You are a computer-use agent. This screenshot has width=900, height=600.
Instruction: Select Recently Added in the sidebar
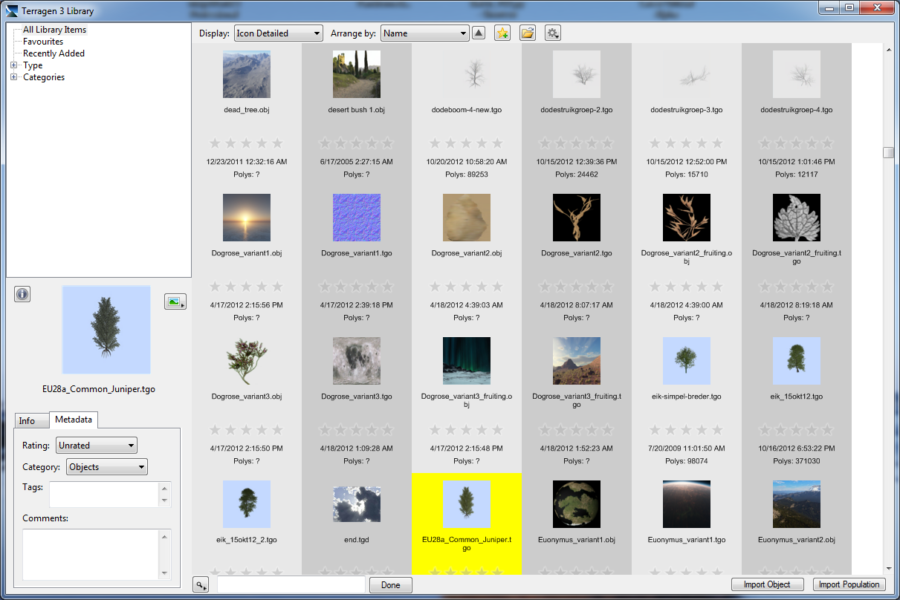click(52, 53)
